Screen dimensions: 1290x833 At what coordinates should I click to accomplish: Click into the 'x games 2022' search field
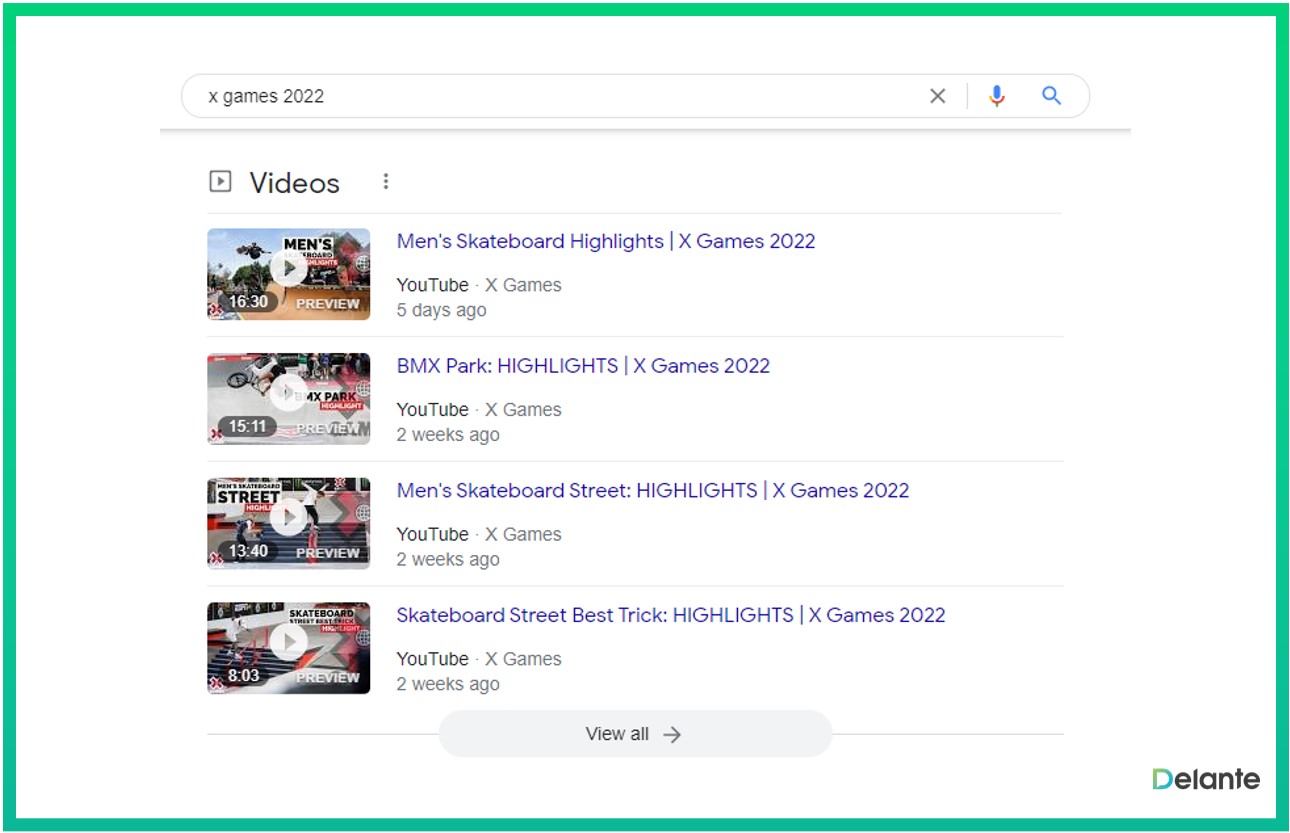(550, 96)
